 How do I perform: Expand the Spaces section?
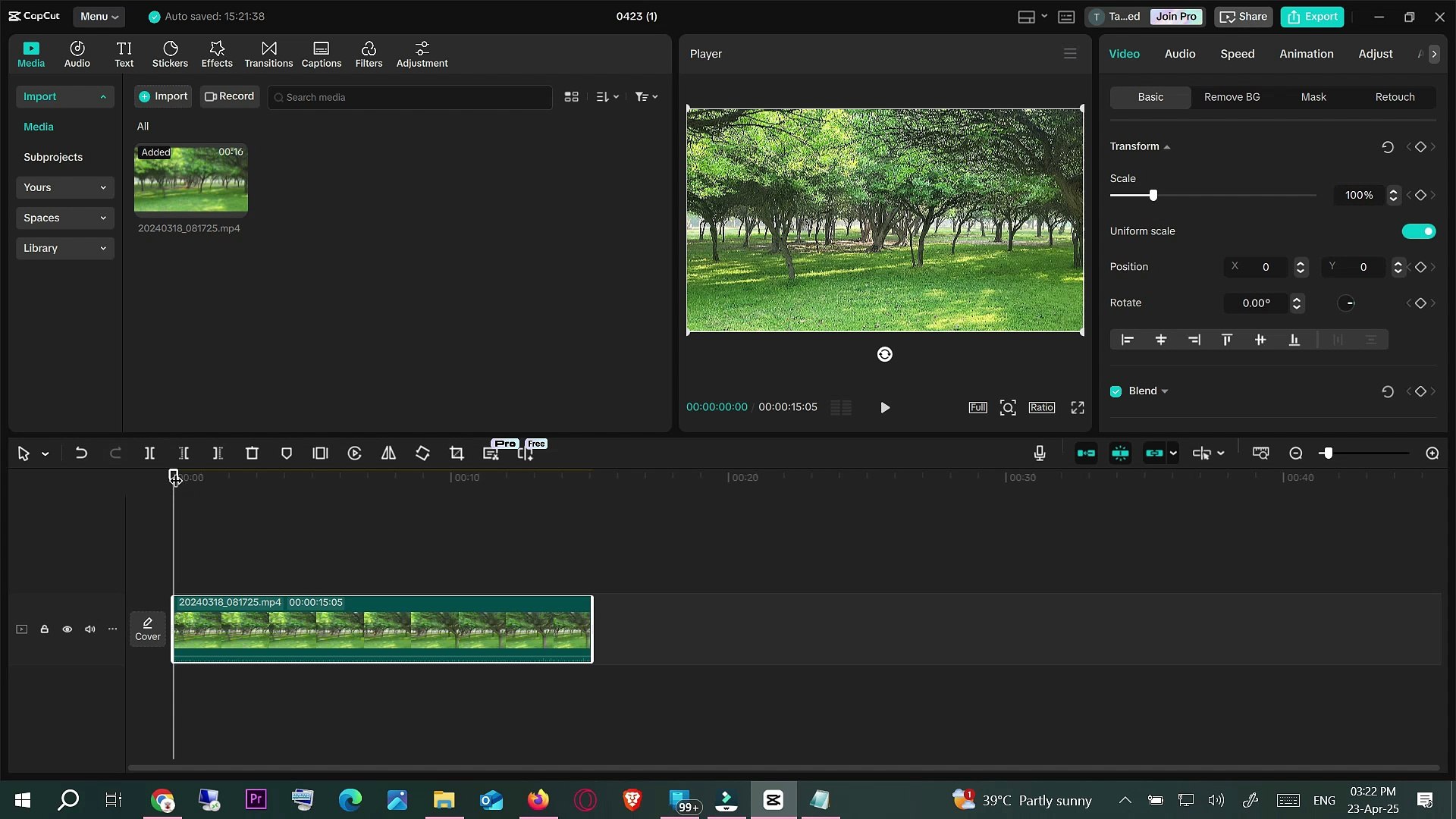click(x=64, y=218)
